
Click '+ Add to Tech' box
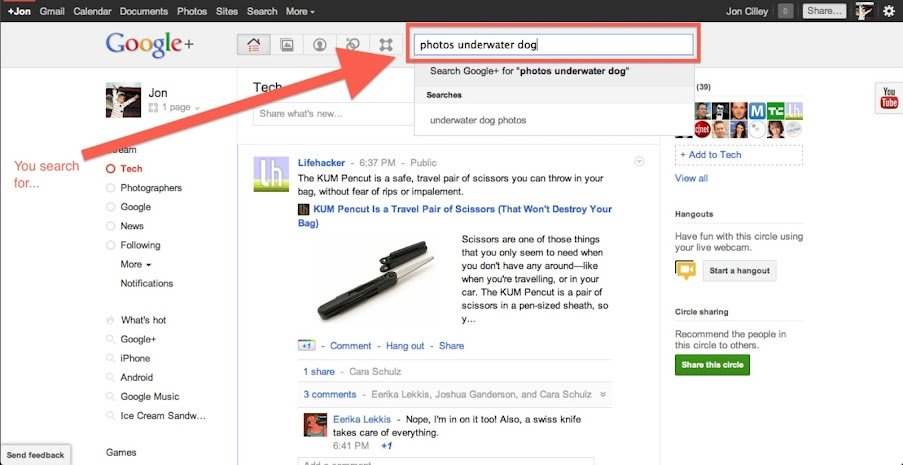click(739, 155)
